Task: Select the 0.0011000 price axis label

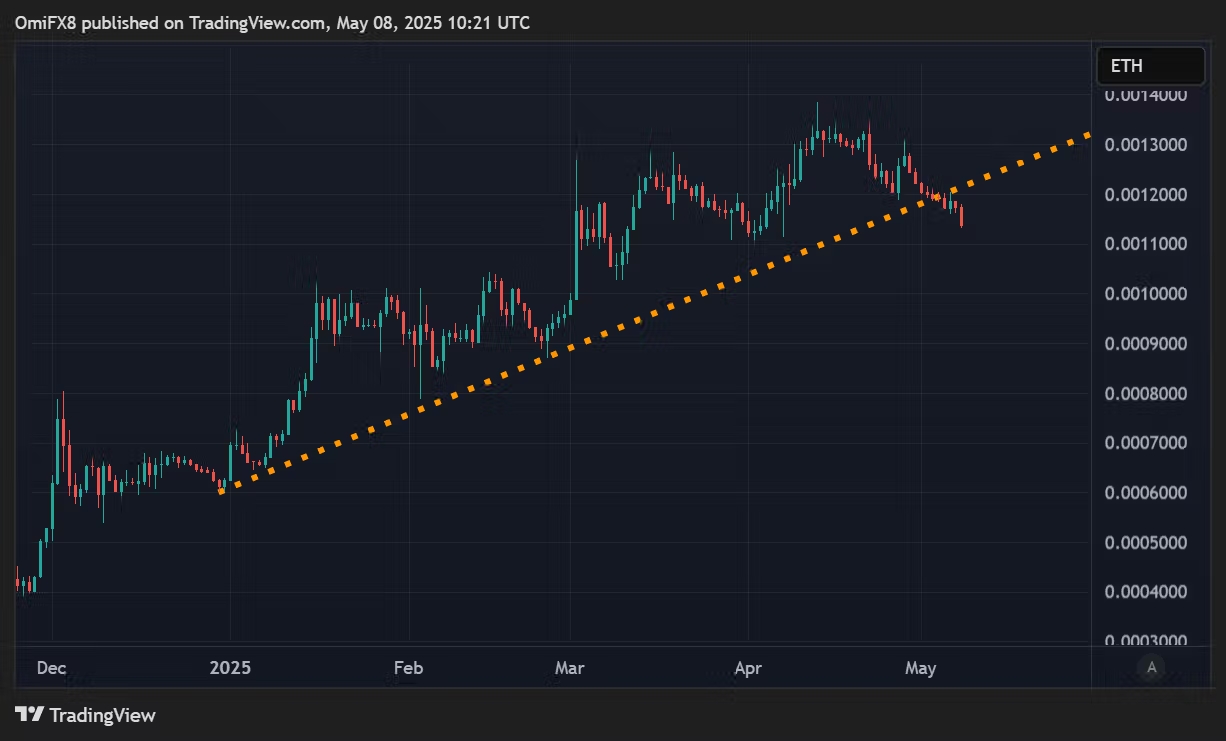Action: tap(1145, 244)
